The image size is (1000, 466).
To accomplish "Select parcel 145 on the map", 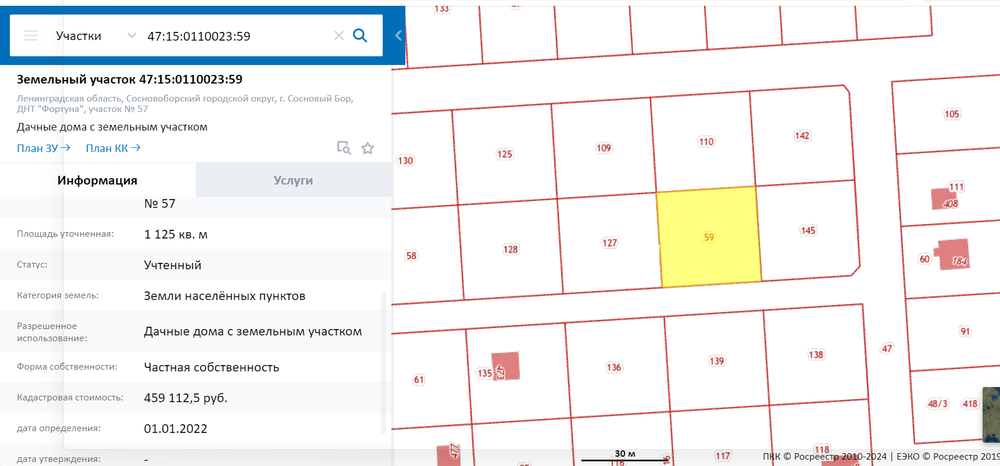I will 808,231.
